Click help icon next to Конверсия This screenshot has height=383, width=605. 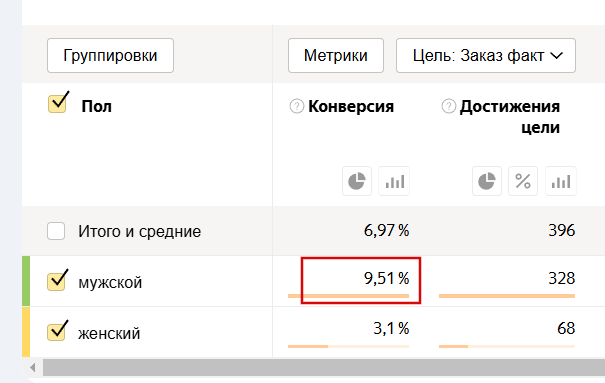click(297, 106)
